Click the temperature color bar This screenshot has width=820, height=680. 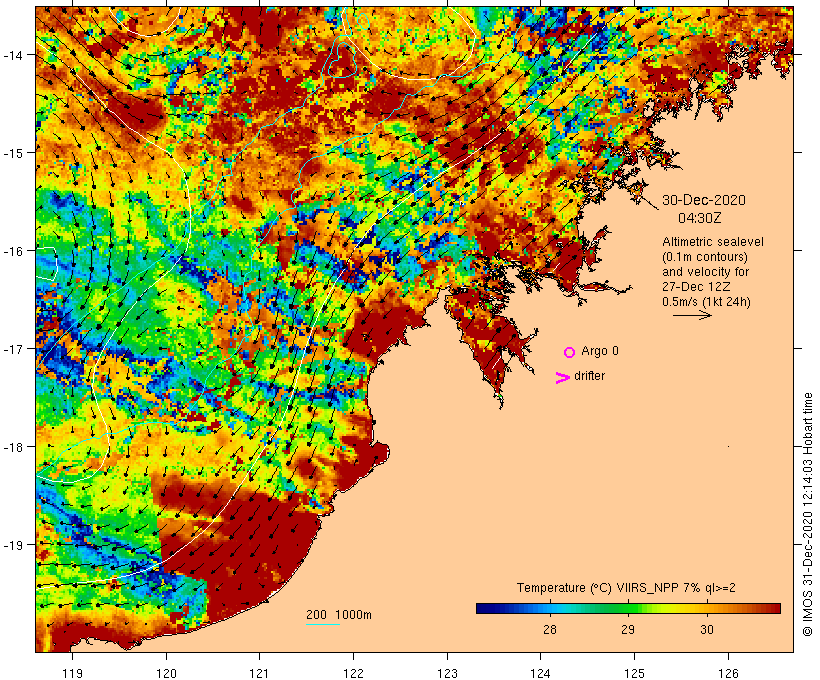tap(628, 608)
